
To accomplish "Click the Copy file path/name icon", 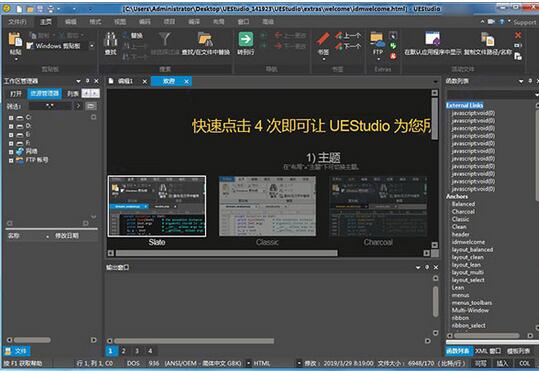I will [x=488, y=39].
